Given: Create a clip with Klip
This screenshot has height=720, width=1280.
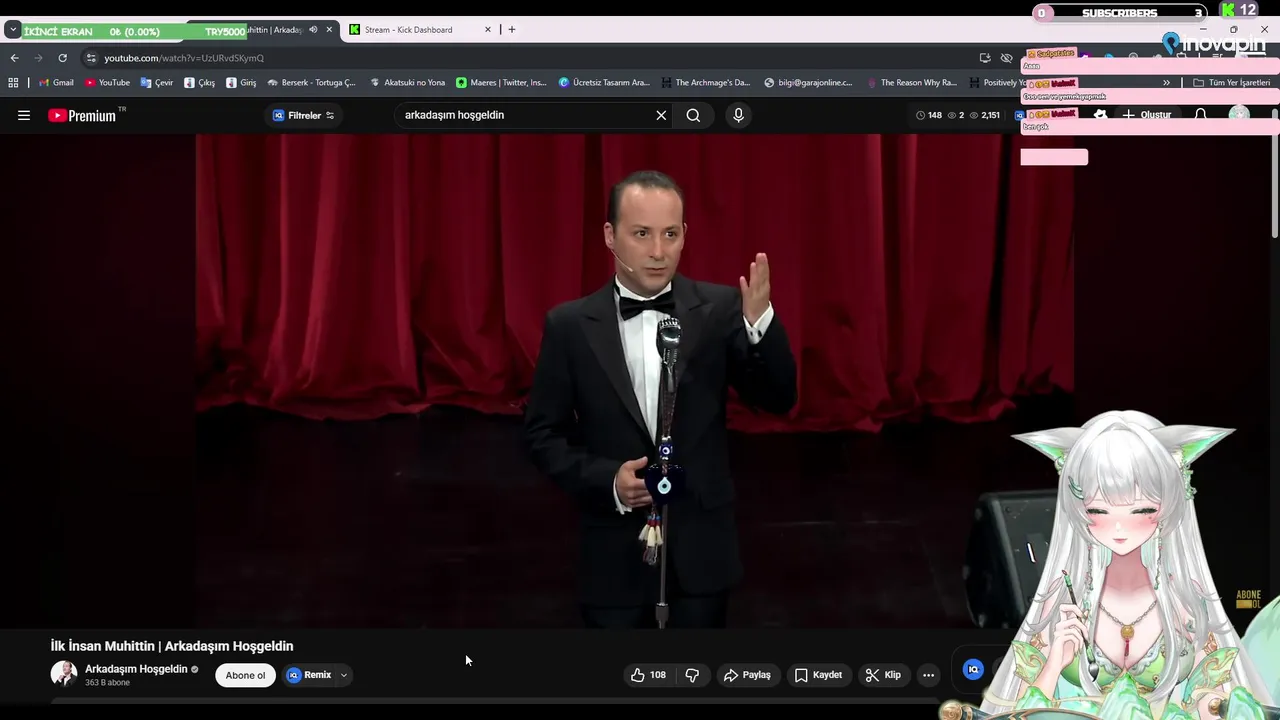Looking at the screenshot, I should pos(883,675).
